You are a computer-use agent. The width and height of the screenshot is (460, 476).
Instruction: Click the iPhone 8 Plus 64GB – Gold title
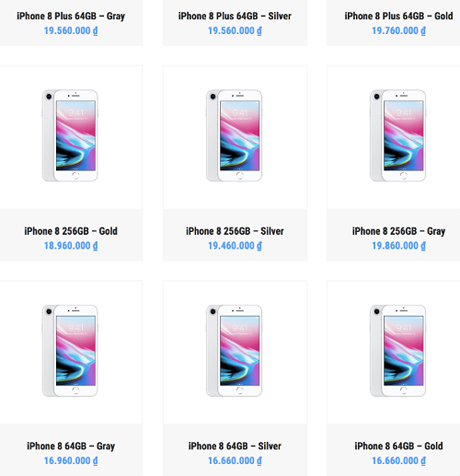click(399, 16)
